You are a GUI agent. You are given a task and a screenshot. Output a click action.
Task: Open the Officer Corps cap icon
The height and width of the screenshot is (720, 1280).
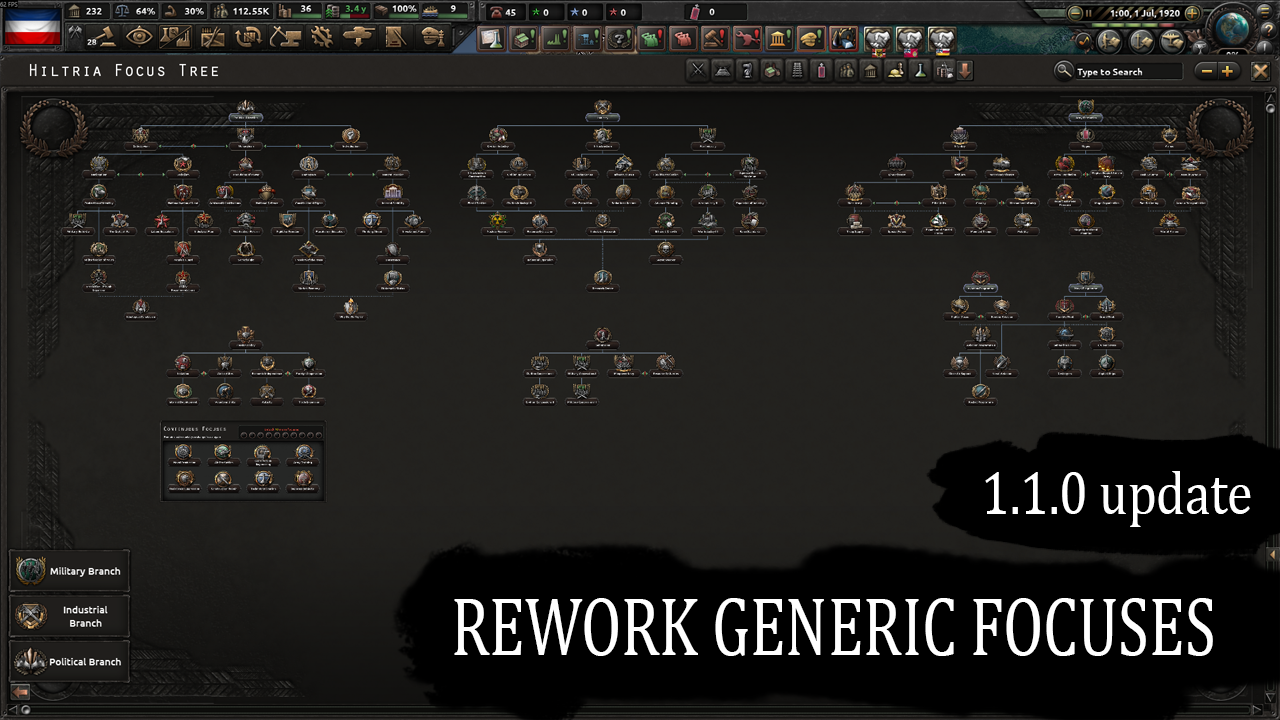pyautogui.click(x=432, y=37)
